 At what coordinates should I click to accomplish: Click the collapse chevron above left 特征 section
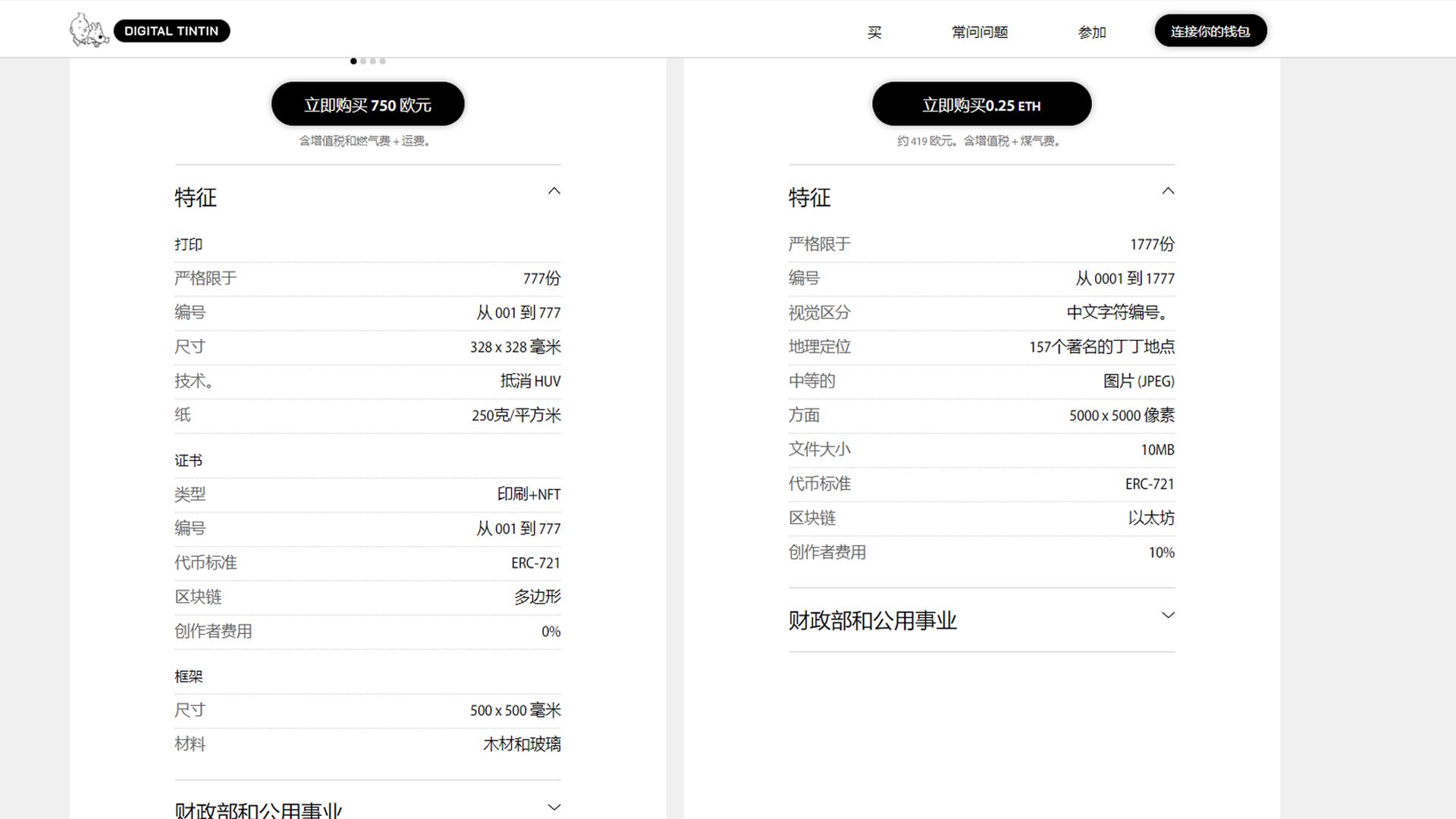(555, 191)
